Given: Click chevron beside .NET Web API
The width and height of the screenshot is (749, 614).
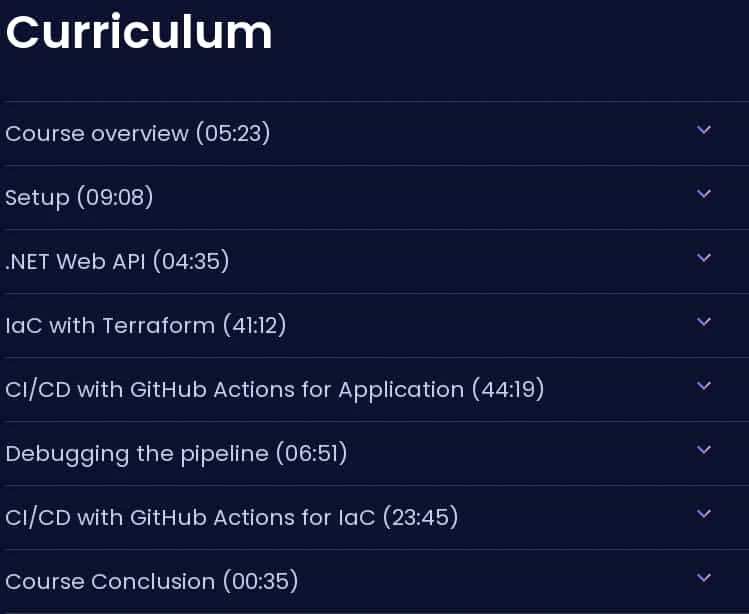Looking at the screenshot, I should pos(704,258).
